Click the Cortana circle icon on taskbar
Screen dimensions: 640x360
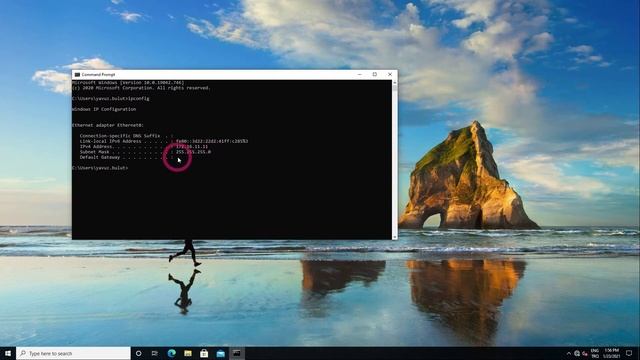coord(138,353)
